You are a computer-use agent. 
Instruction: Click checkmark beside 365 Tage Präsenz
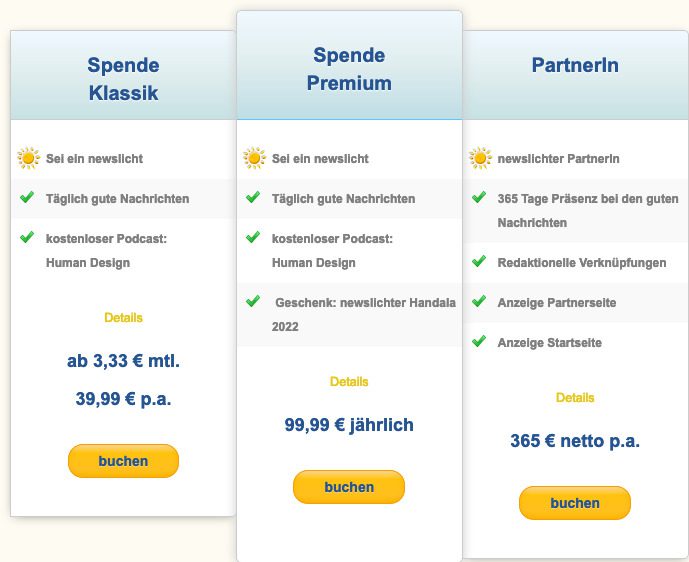[x=479, y=197]
